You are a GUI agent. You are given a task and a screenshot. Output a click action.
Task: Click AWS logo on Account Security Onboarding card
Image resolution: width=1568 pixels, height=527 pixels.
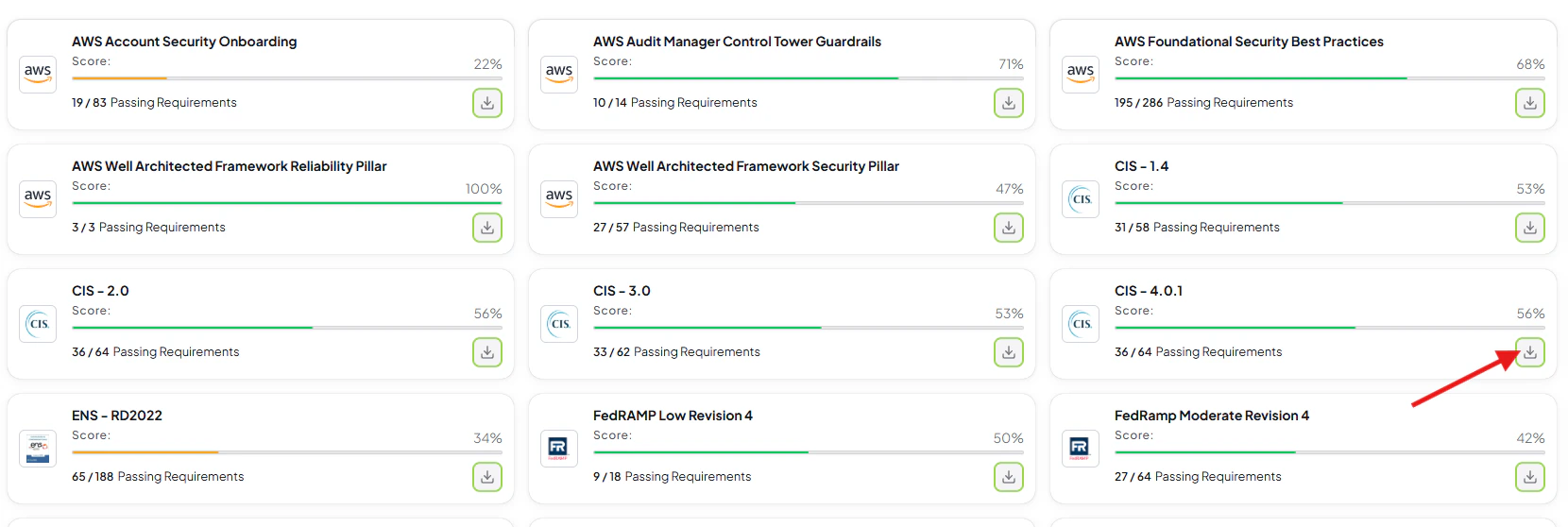click(38, 75)
